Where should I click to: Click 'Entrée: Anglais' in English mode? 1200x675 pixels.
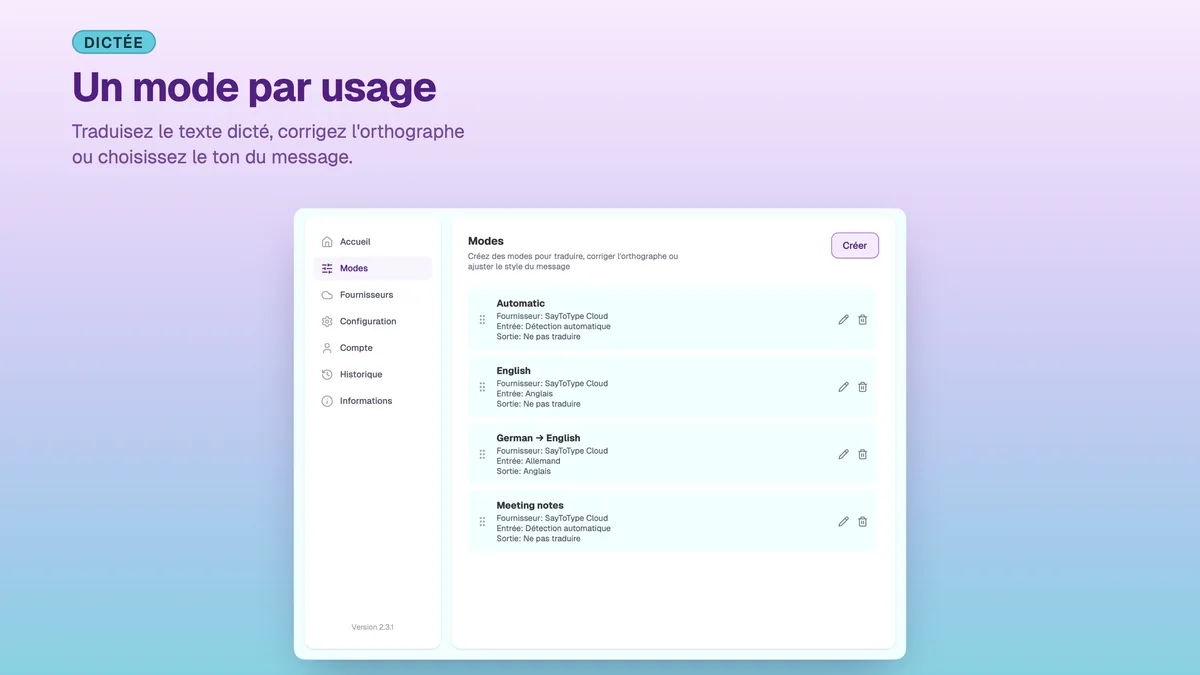click(x=525, y=394)
